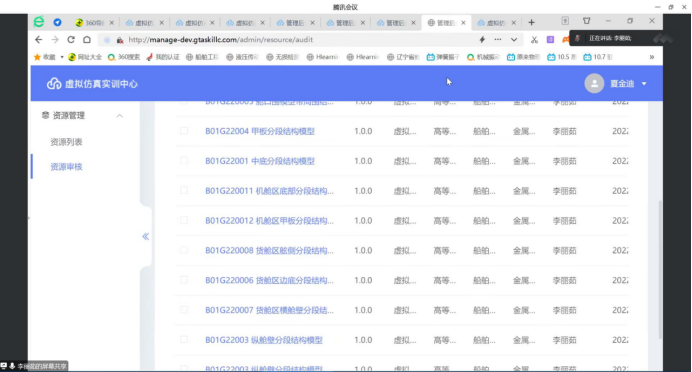Open the browser skin shirt icon
692x372 pixels.
(x=587, y=21)
